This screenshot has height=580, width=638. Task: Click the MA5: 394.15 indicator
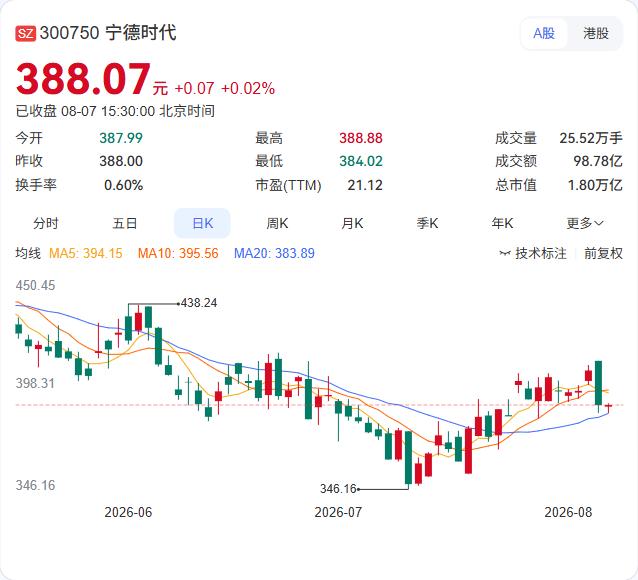coord(85,254)
